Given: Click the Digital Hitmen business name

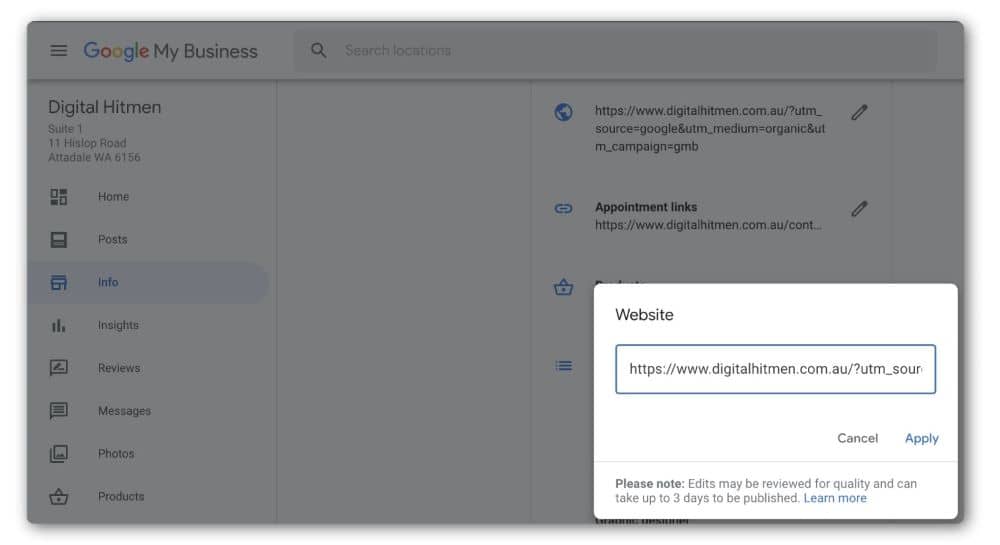Looking at the screenshot, I should tap(105, 107).
